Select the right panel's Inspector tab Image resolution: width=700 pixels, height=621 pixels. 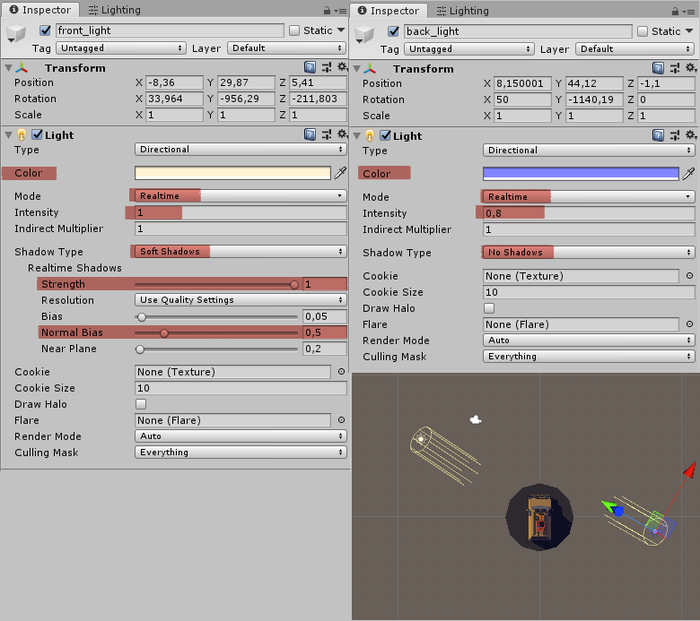(x=389, y=10)
